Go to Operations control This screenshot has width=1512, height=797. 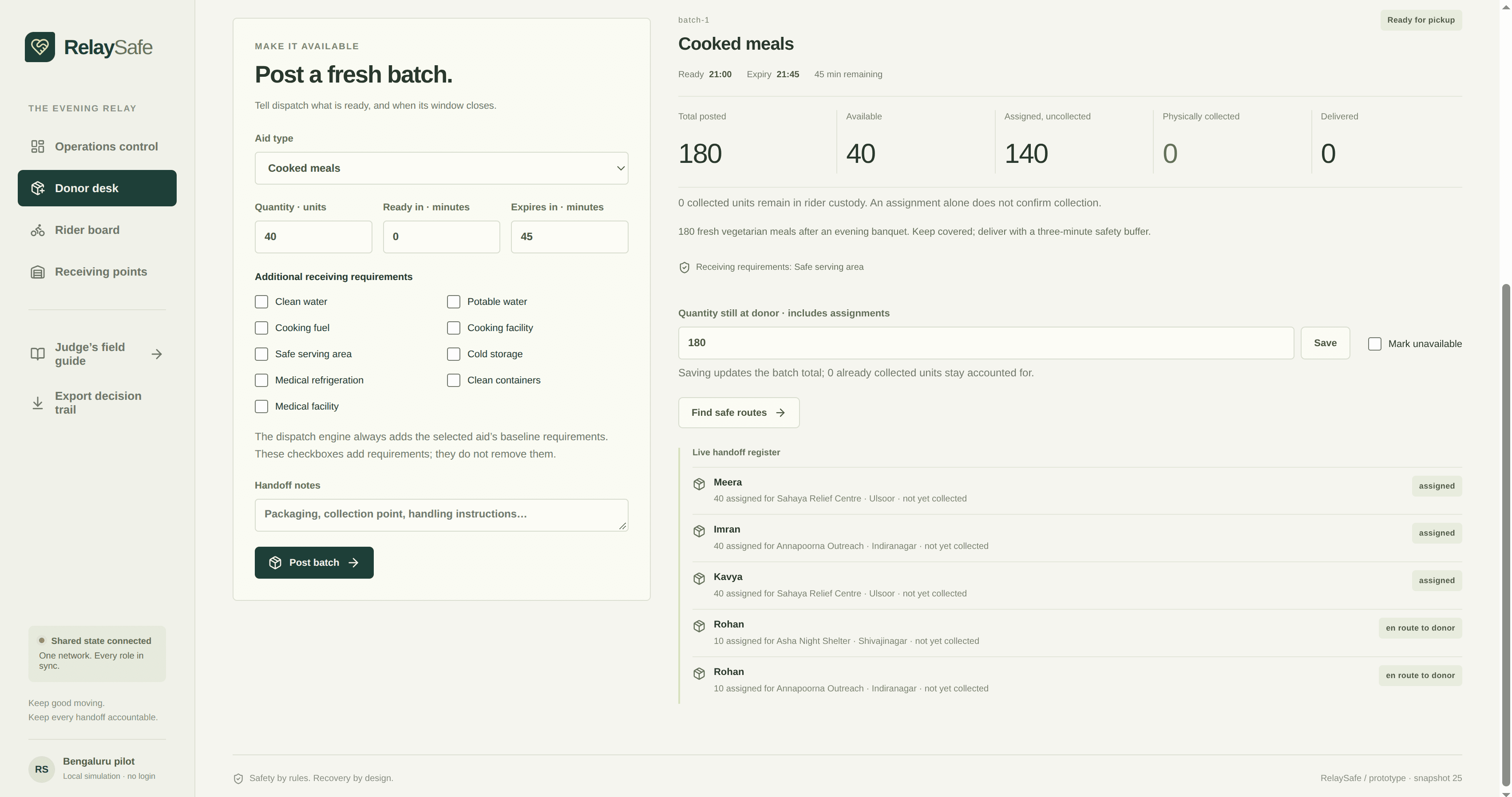tap(97, 147)
